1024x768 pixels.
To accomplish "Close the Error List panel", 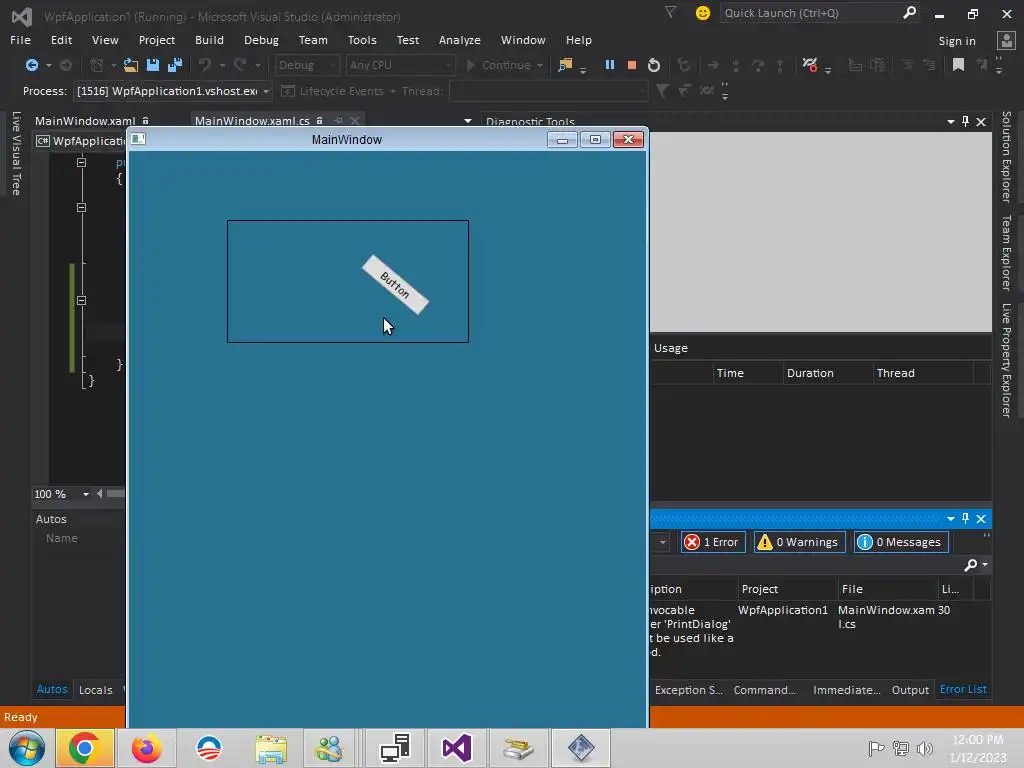I will tap(981, 519).
